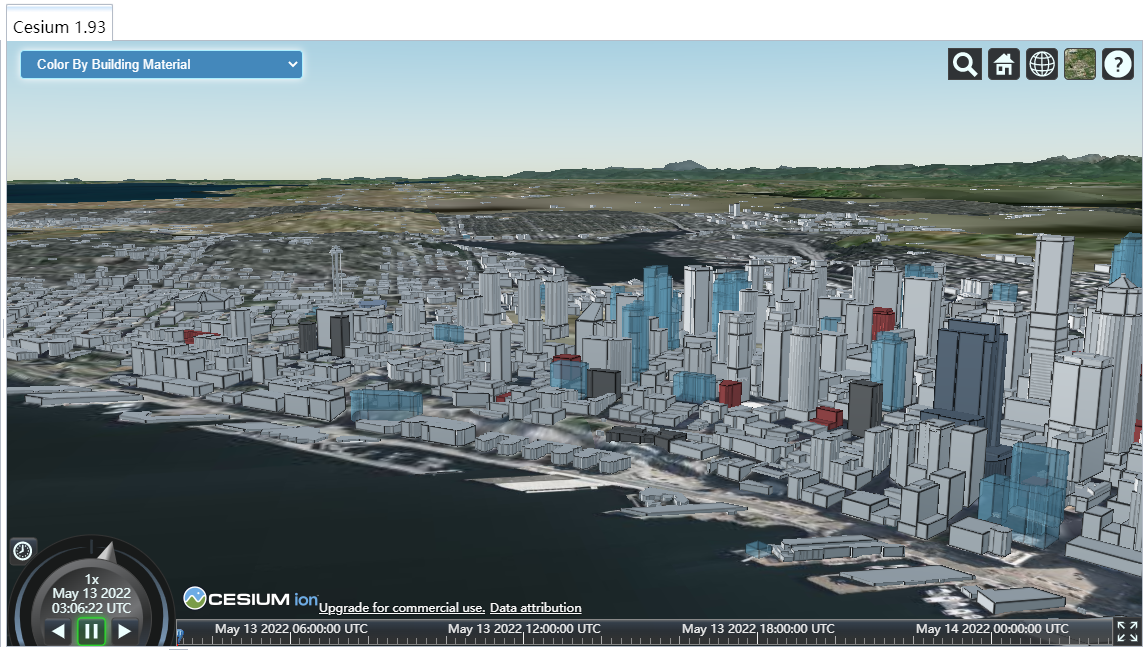Click the 03:06:22 UTC time readout

tap(91, 608)
